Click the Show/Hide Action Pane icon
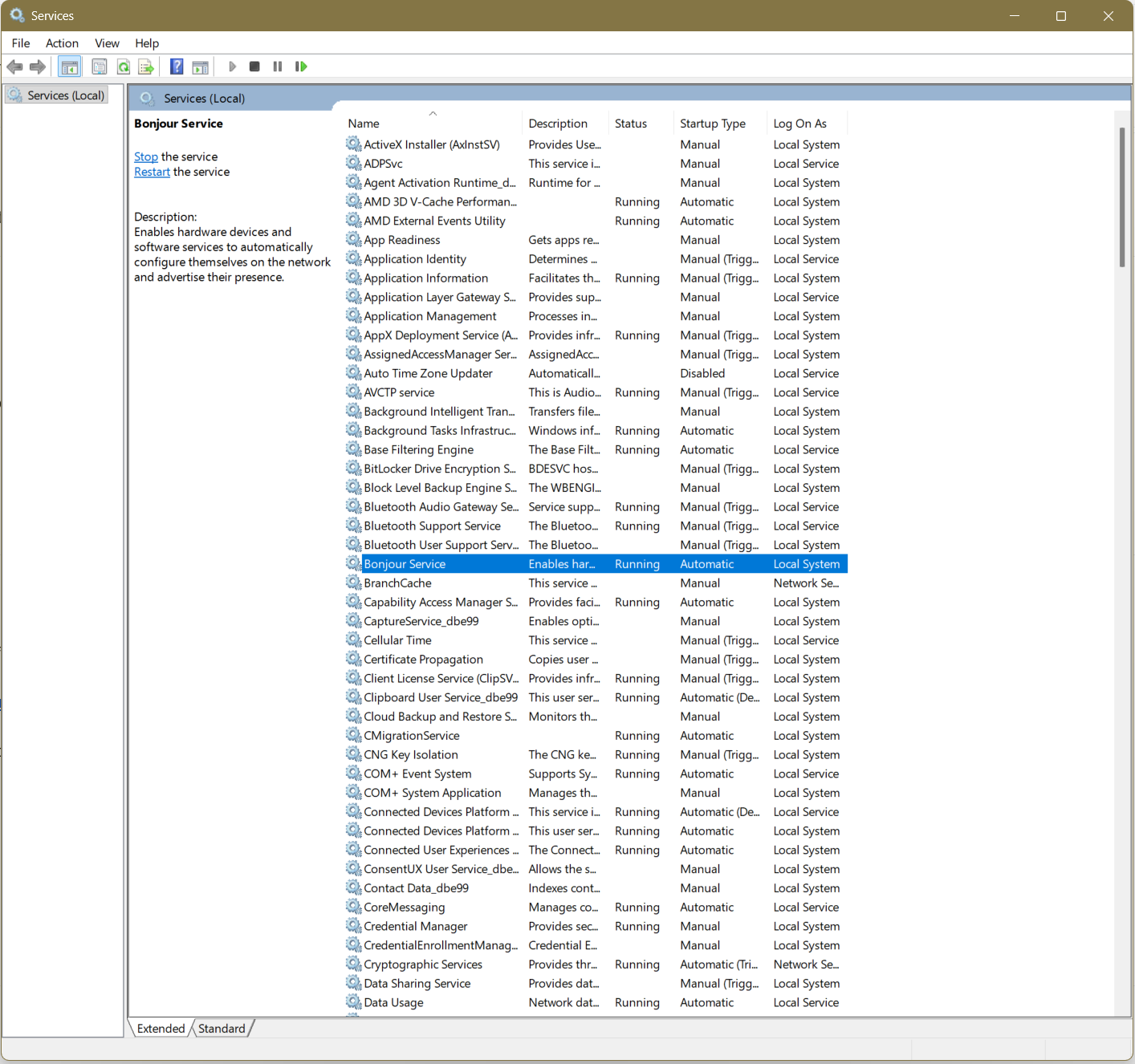Screen dimensions: 1135x1064 [x=200, y=67]
